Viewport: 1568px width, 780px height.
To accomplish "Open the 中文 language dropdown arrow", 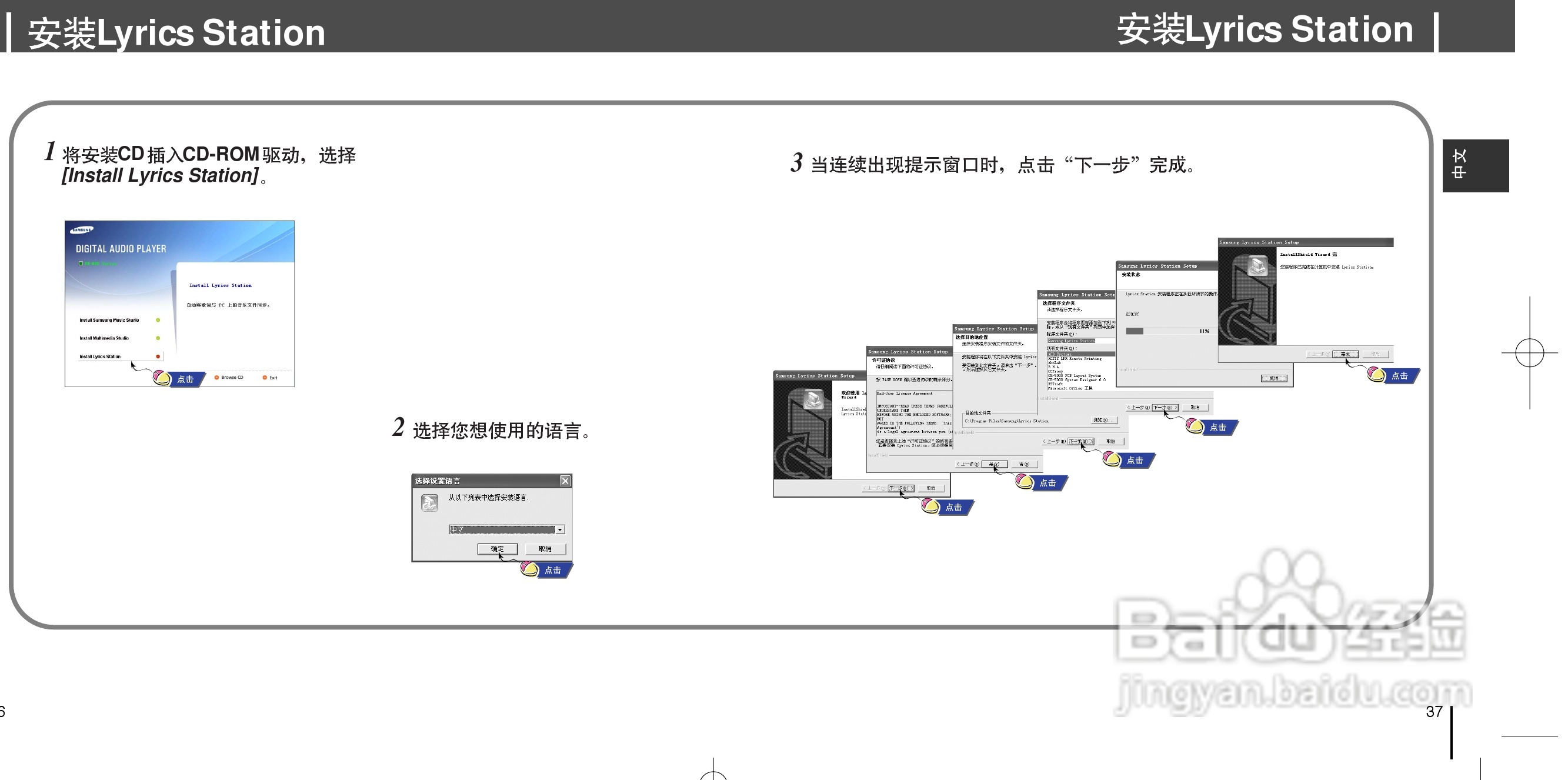I will click(560, 530).
